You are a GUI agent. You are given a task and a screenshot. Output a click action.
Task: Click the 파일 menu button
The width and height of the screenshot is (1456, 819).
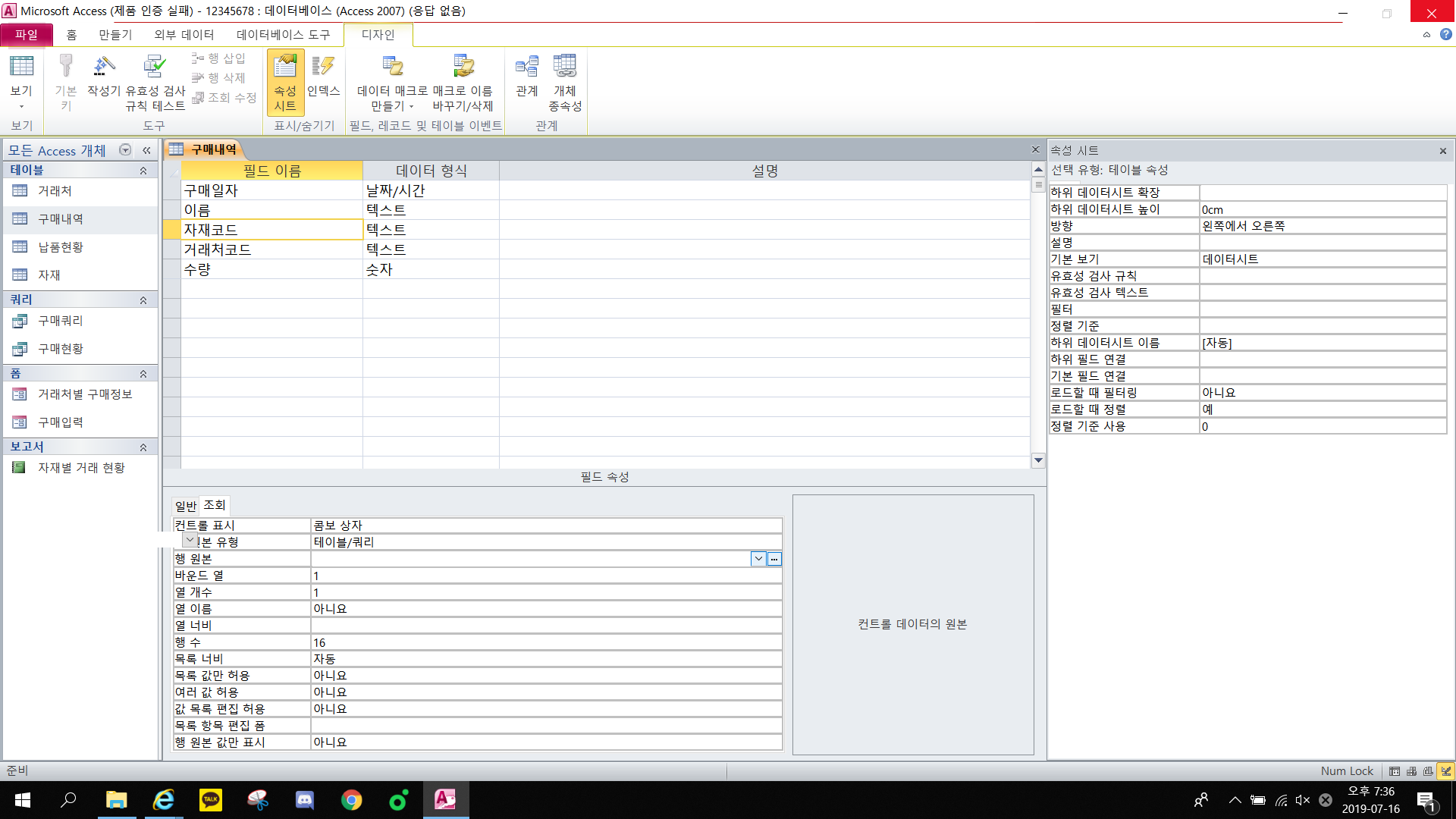tap(27, 35)
